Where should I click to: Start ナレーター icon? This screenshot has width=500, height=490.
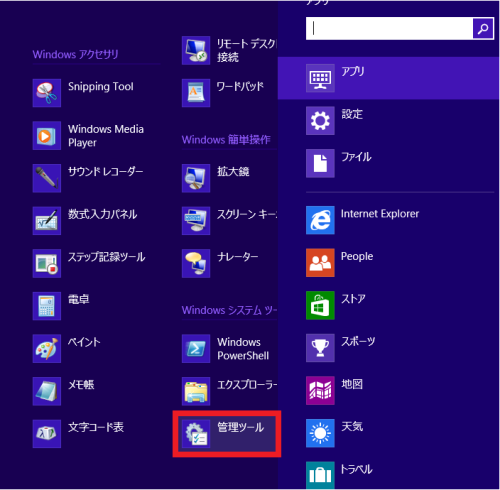coord(196,263)
